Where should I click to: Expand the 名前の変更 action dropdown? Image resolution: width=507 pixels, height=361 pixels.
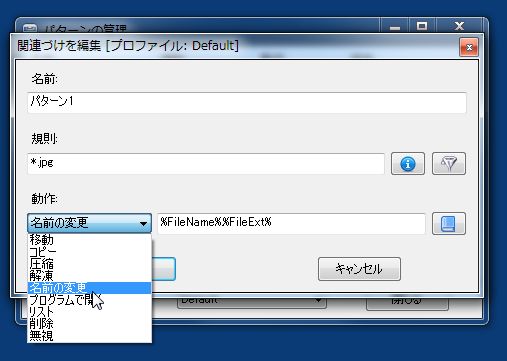tap(89, 223)
